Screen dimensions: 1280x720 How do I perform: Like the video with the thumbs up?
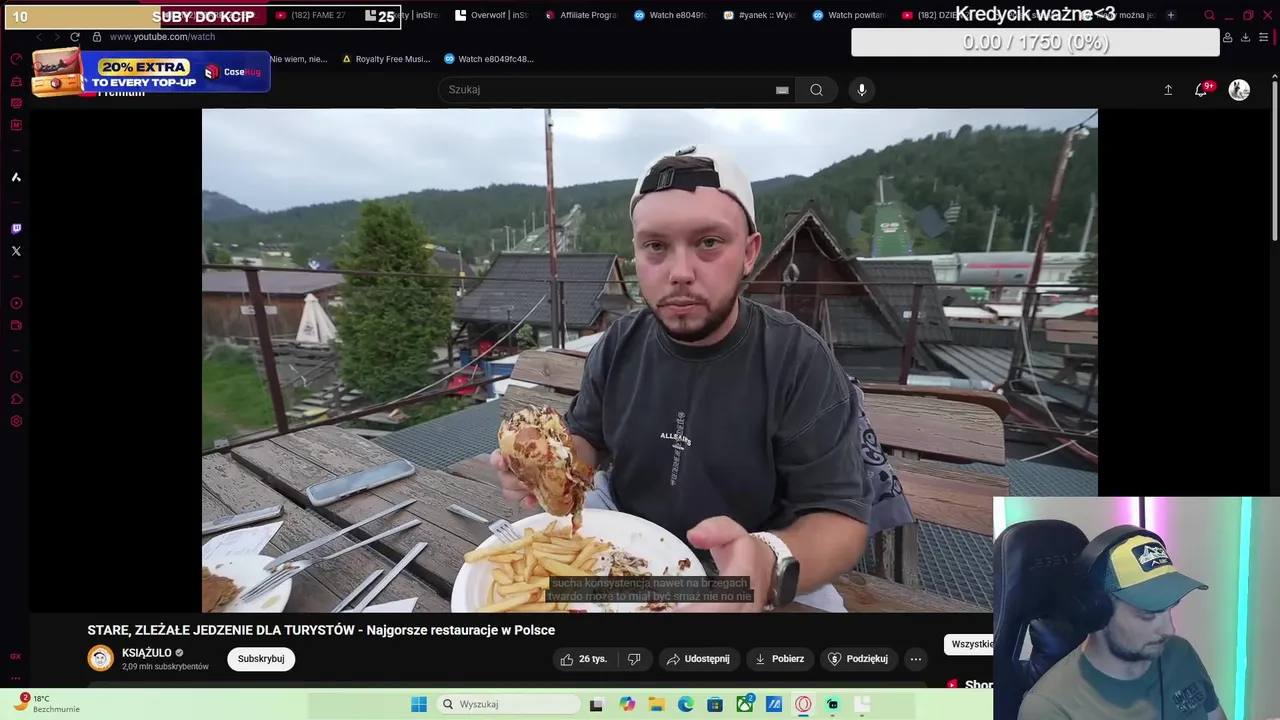tap(584, 659)
